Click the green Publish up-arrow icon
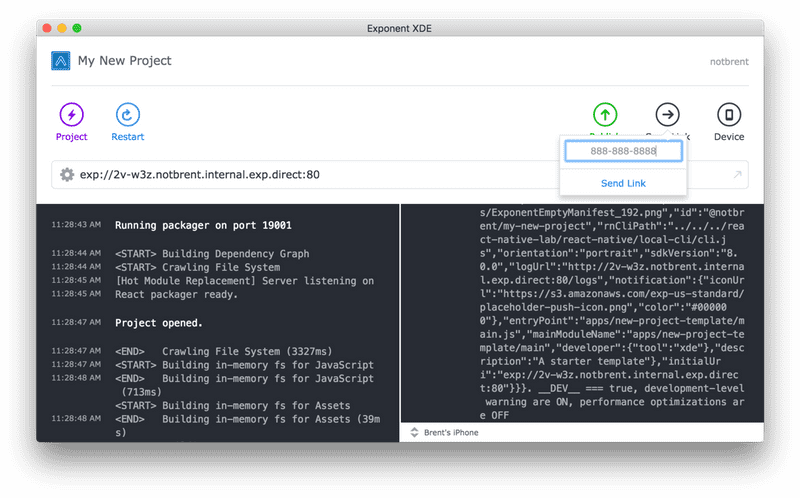This screenshot has width=800, height=498. 605,114
